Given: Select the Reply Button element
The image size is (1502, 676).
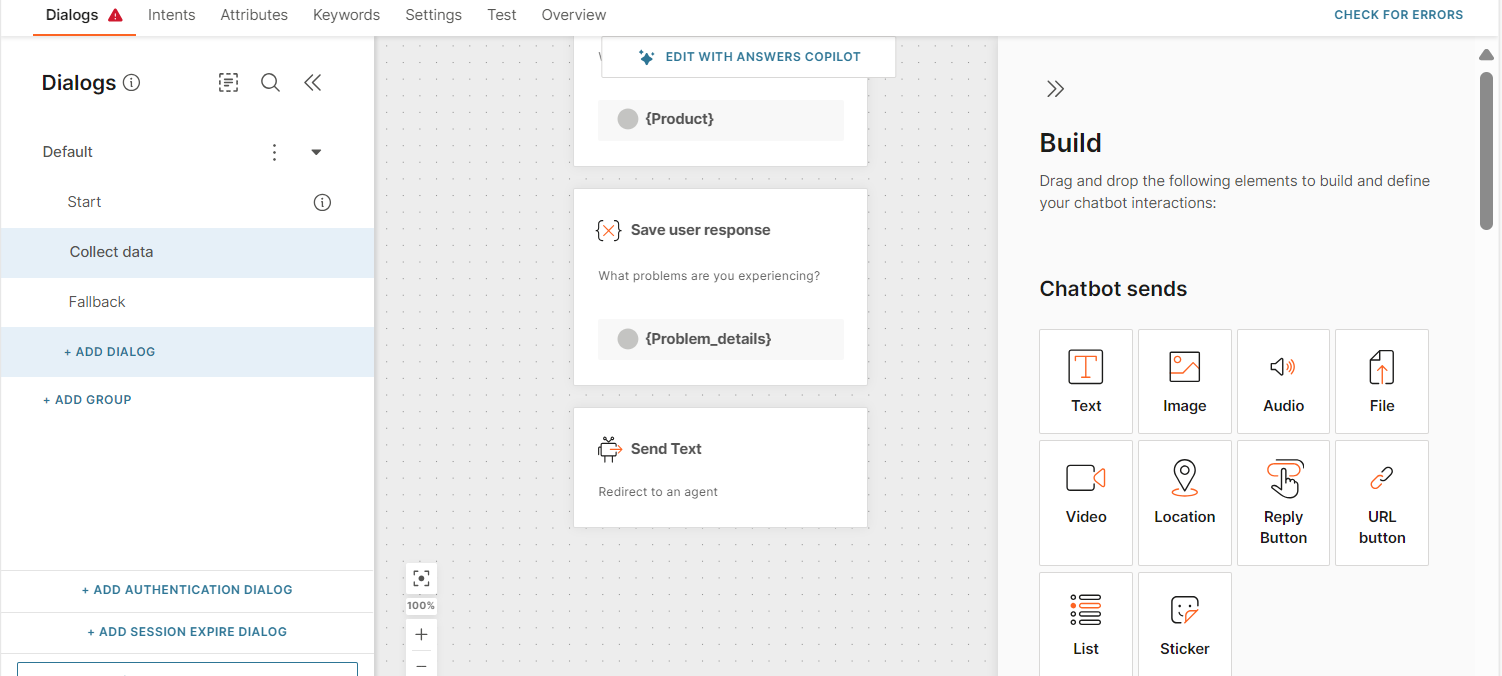Looking at the screenshot, I should tap(1283, 503).
